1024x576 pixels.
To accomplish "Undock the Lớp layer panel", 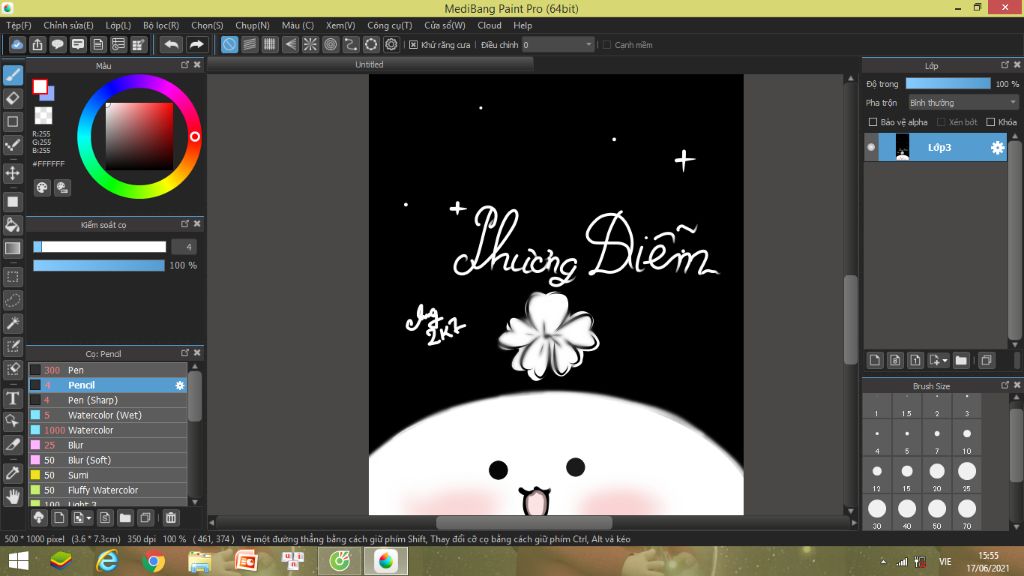I will [x=1005, y=65].
